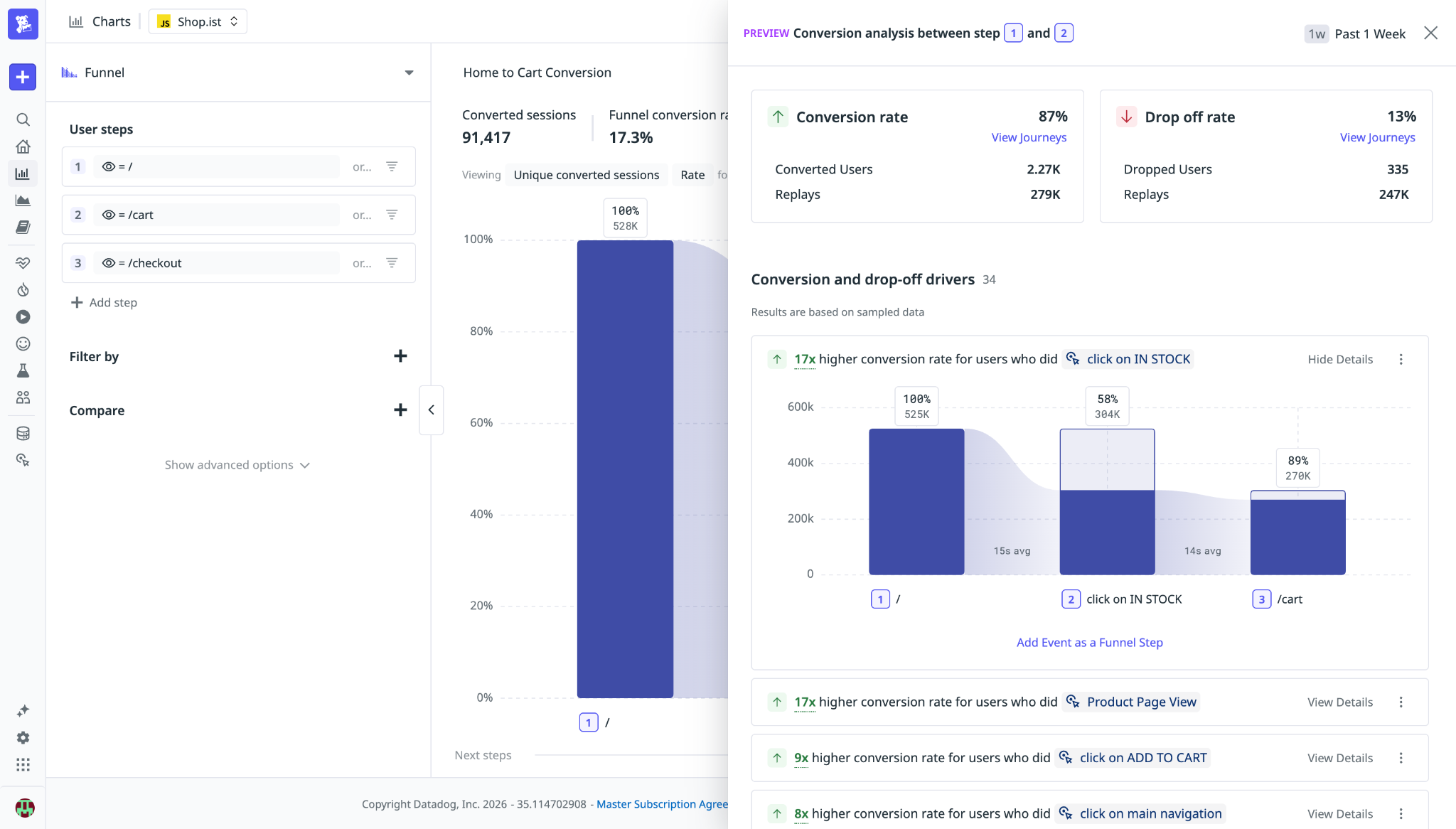1456x829 pixels.
Task: Open the heart monitor icon in sidebar
Action: [x=23, y=263]
